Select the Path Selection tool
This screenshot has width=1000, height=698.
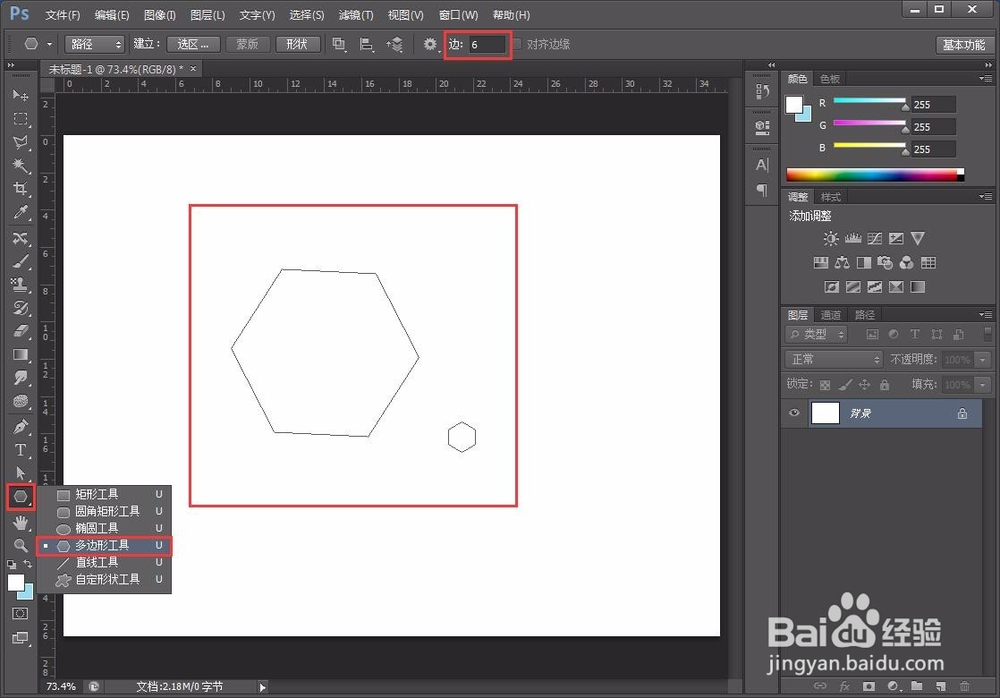(20, 473)
